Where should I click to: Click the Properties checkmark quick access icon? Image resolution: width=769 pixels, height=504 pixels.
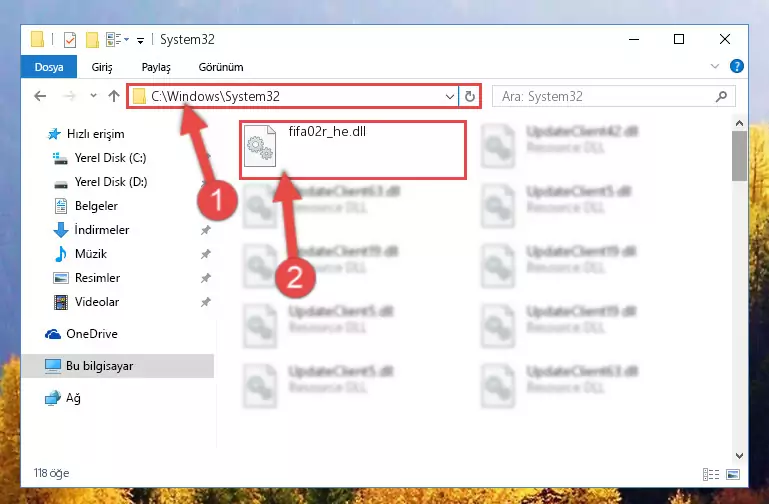70,40
